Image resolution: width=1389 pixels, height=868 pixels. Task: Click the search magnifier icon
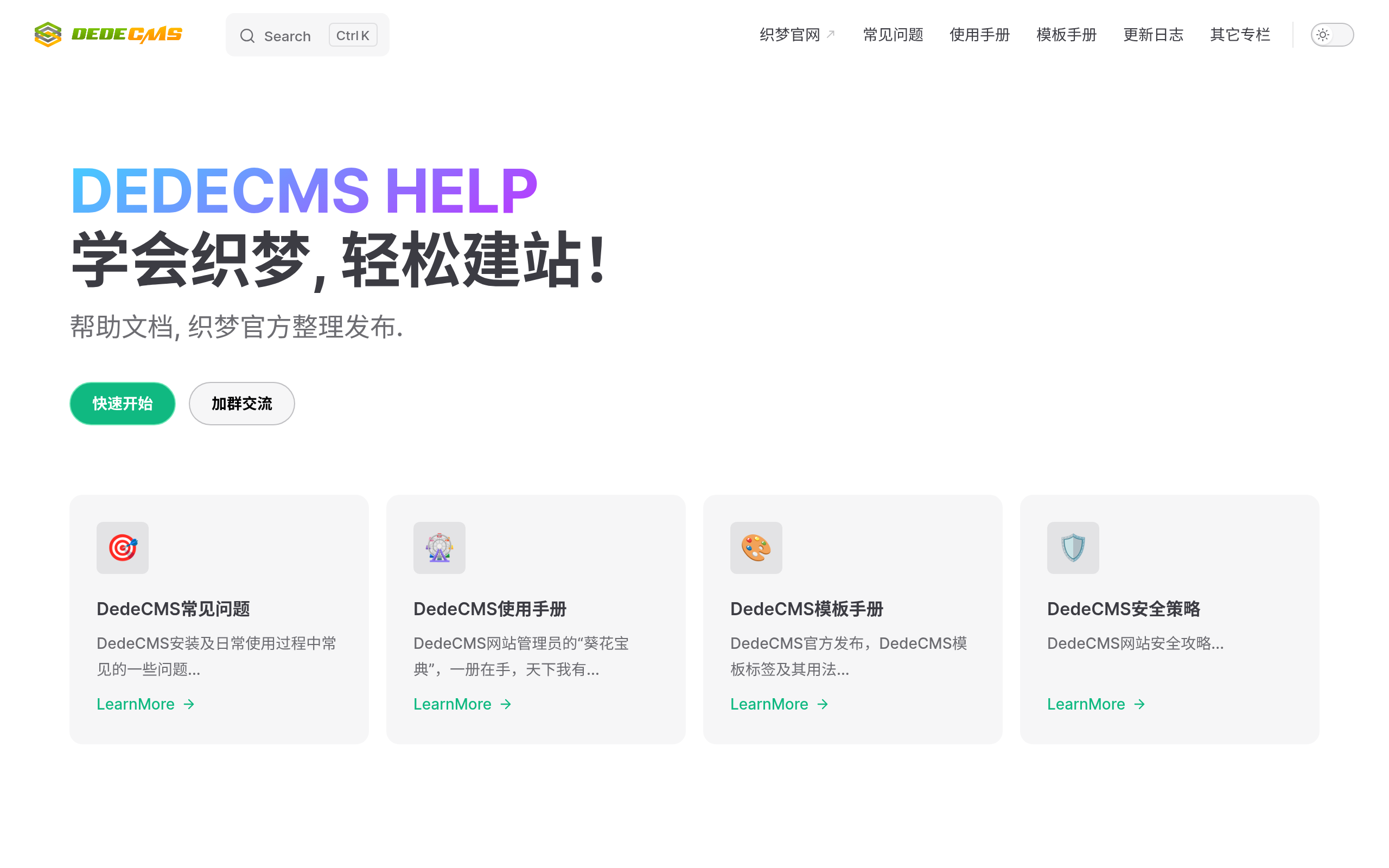point(247,36)
